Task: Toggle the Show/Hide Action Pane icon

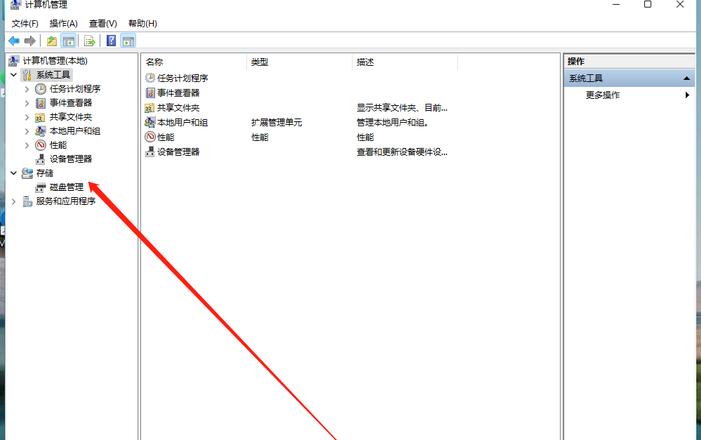Action: 128,41
